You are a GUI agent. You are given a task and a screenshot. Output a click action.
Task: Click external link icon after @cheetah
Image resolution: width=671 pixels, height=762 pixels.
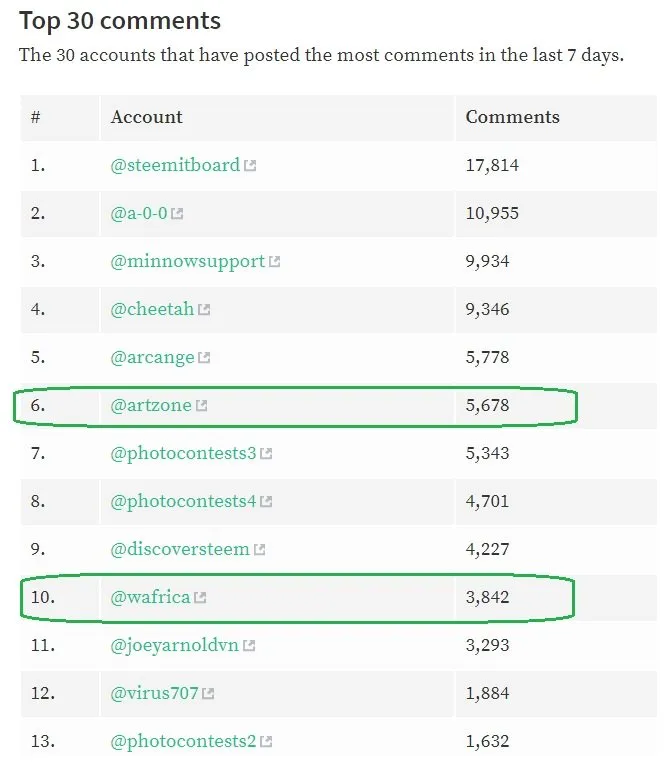204,310
